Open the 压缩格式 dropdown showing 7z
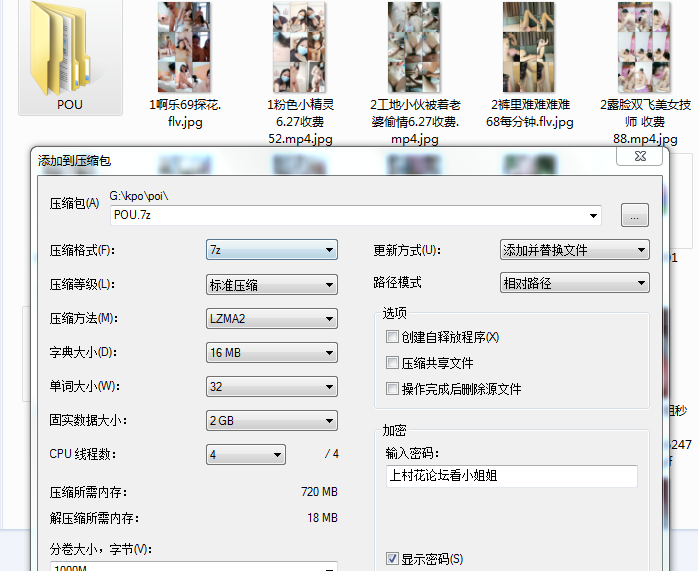Image resolution: width=698 pixels, height=571 pixels. [271, 250]
